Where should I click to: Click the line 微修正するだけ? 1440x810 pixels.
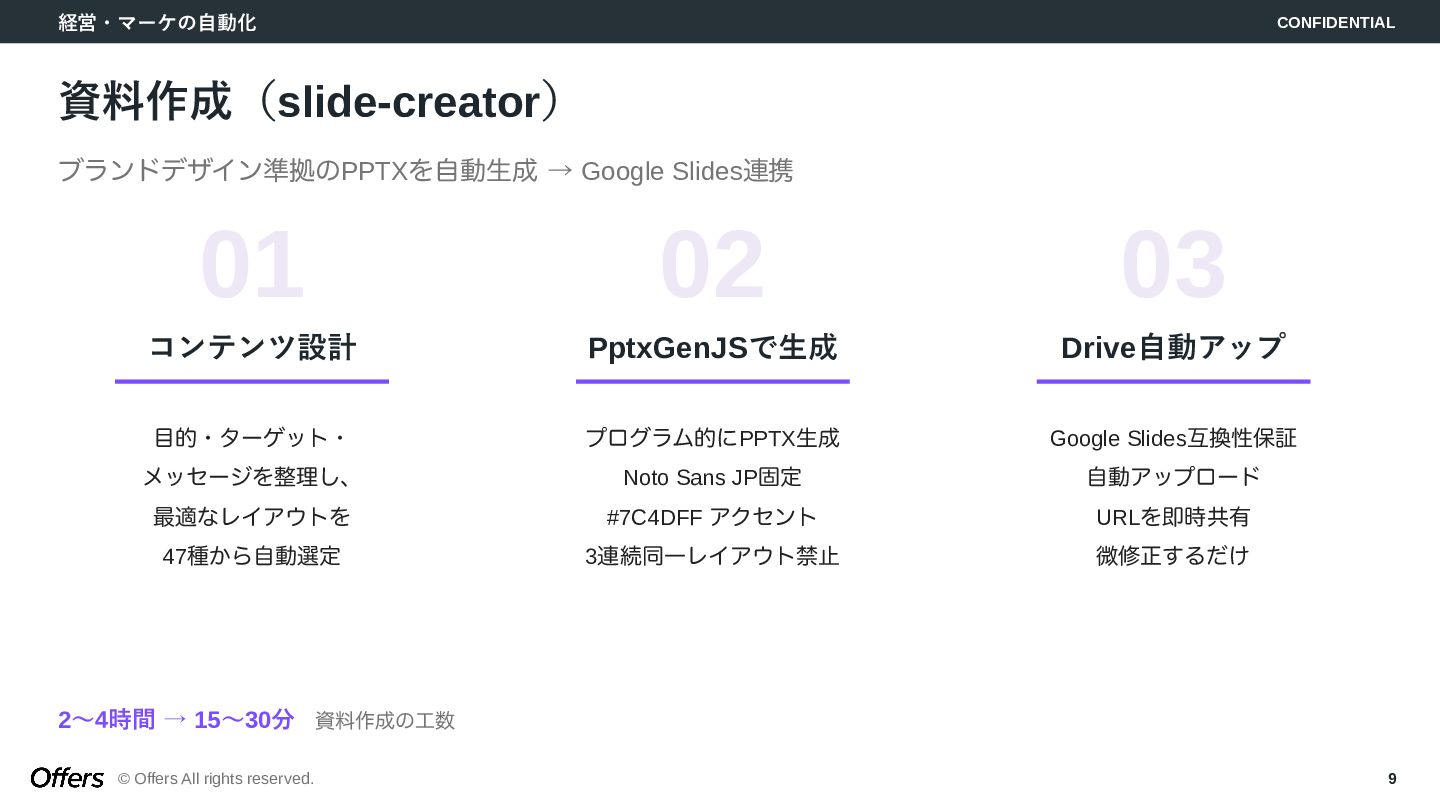[x=1173, y=556]
